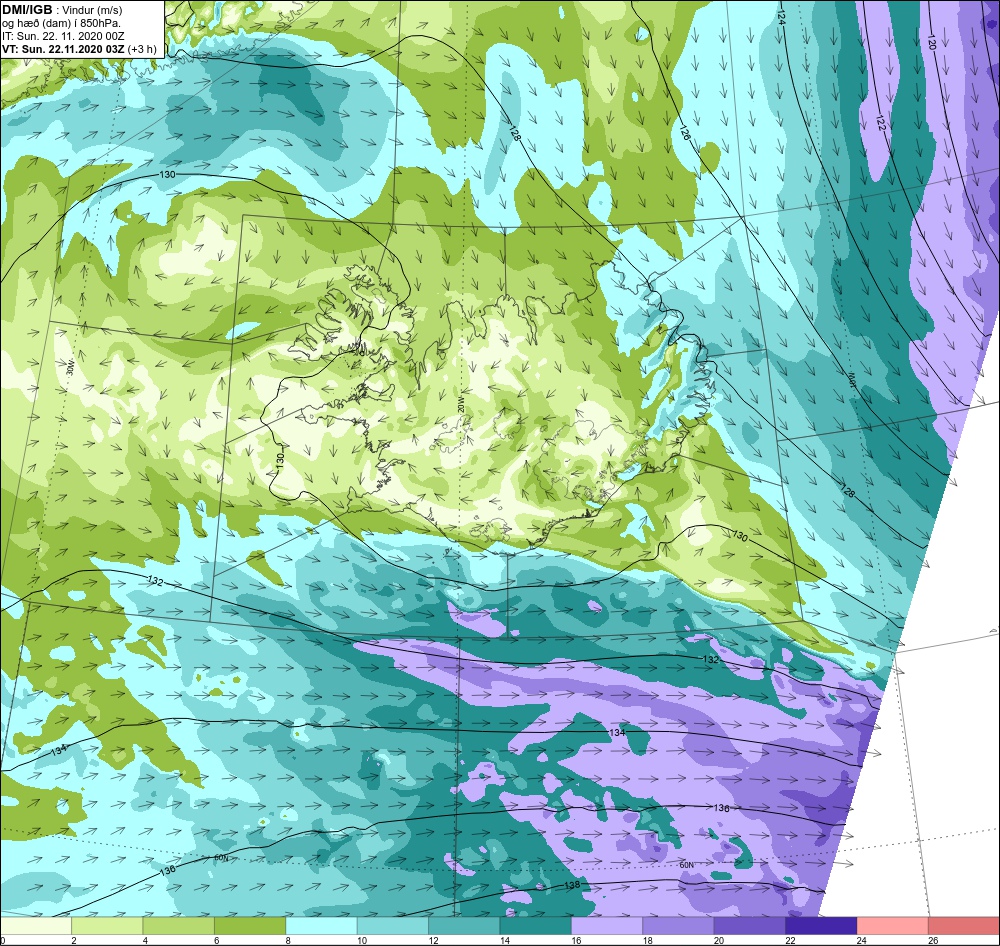Screen dimensions: 1000x946
Task: Click the "Vindur (m/s)" label
Action: pyautogui.click(x=93, y=10)
